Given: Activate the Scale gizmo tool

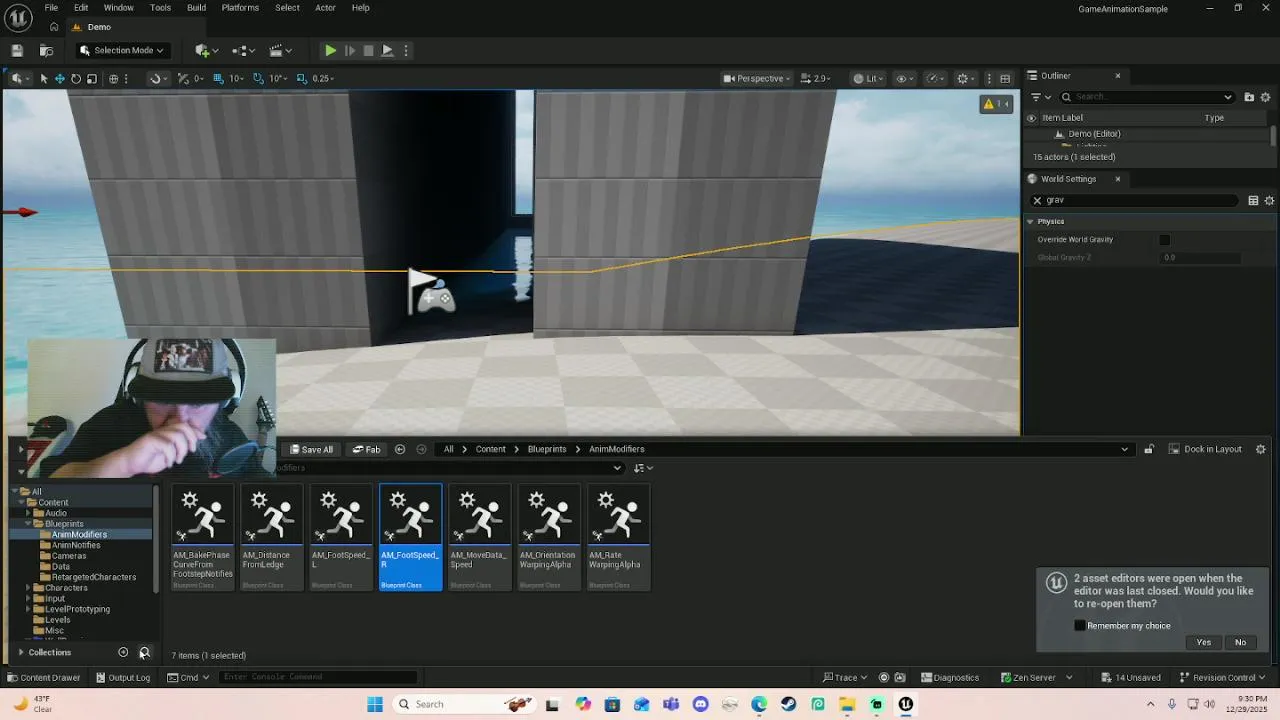Looking at the screenshot, I should point(91,78).
